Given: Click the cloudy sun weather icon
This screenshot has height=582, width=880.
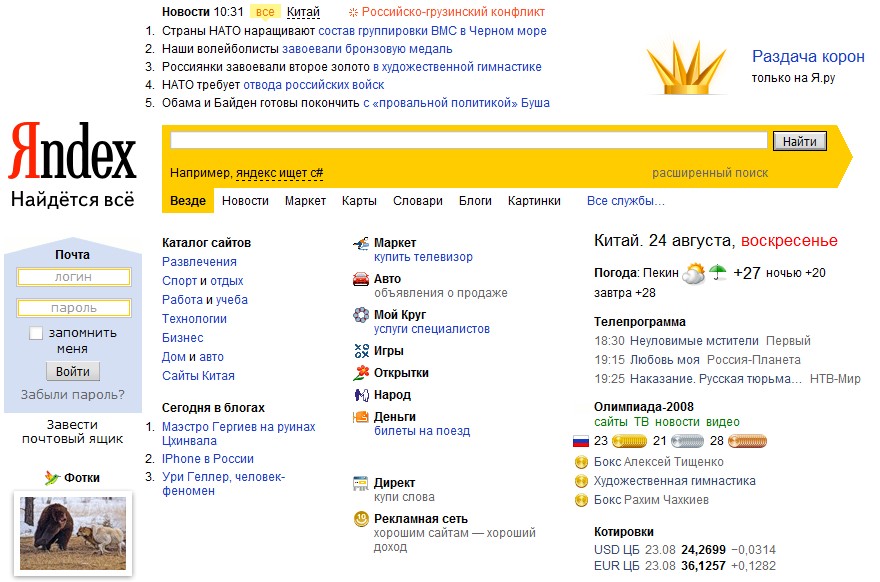Looking at the screenshot, I should pyautogui.click(x=694, y=273).
